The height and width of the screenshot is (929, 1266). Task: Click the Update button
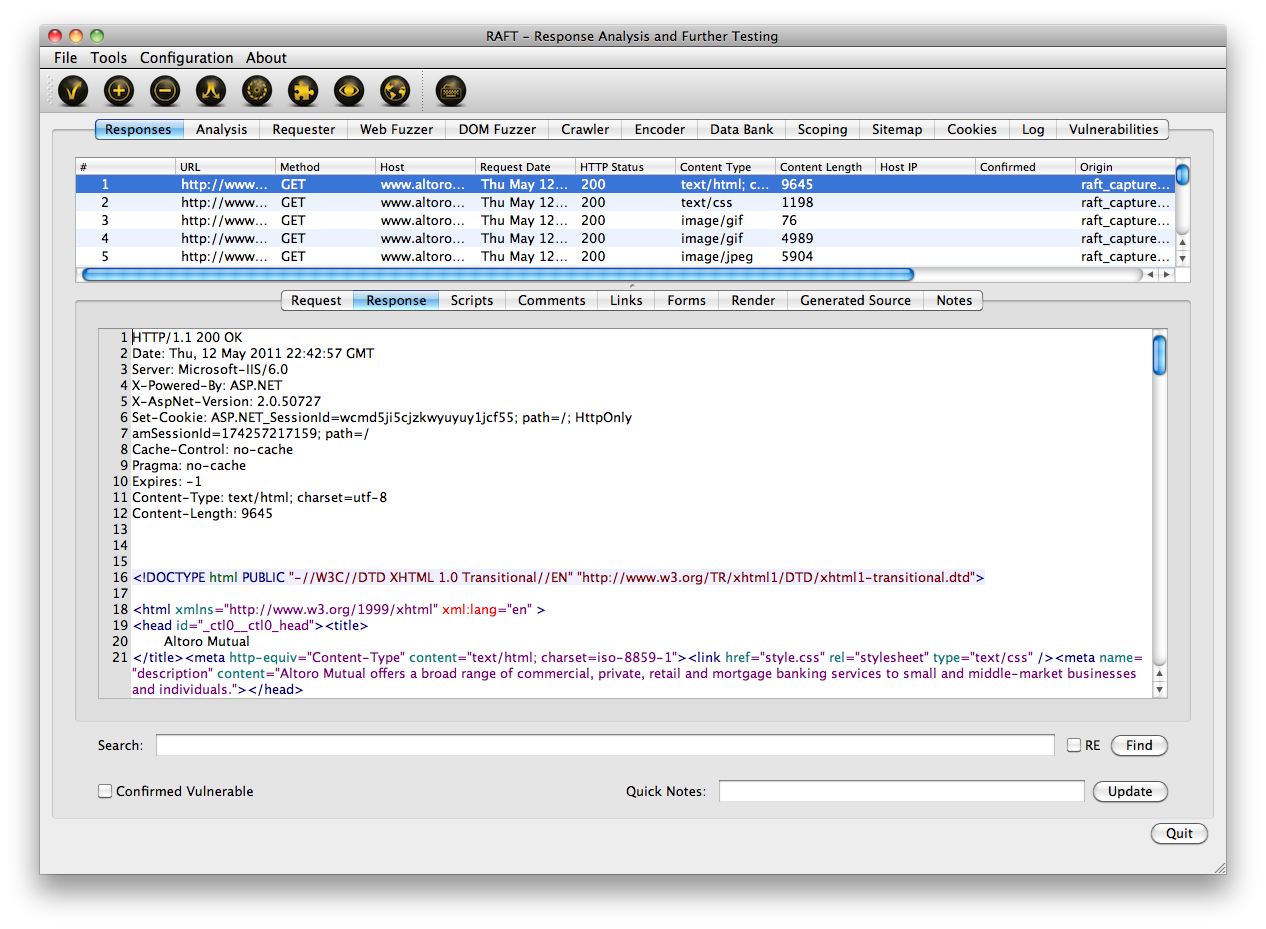pyautogui.click(x=1130, y=791)
